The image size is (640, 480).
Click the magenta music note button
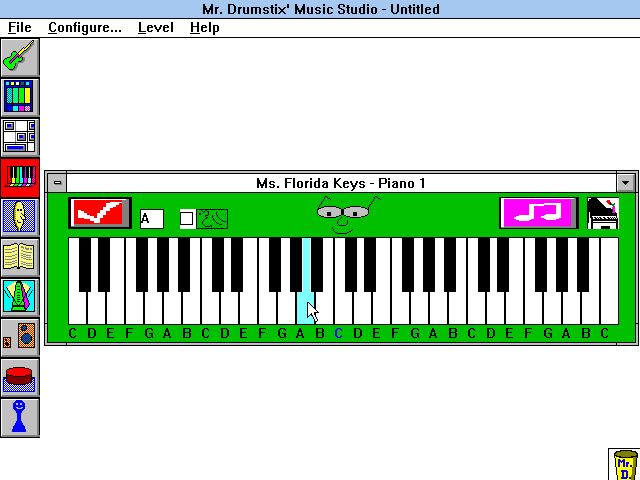539,213
